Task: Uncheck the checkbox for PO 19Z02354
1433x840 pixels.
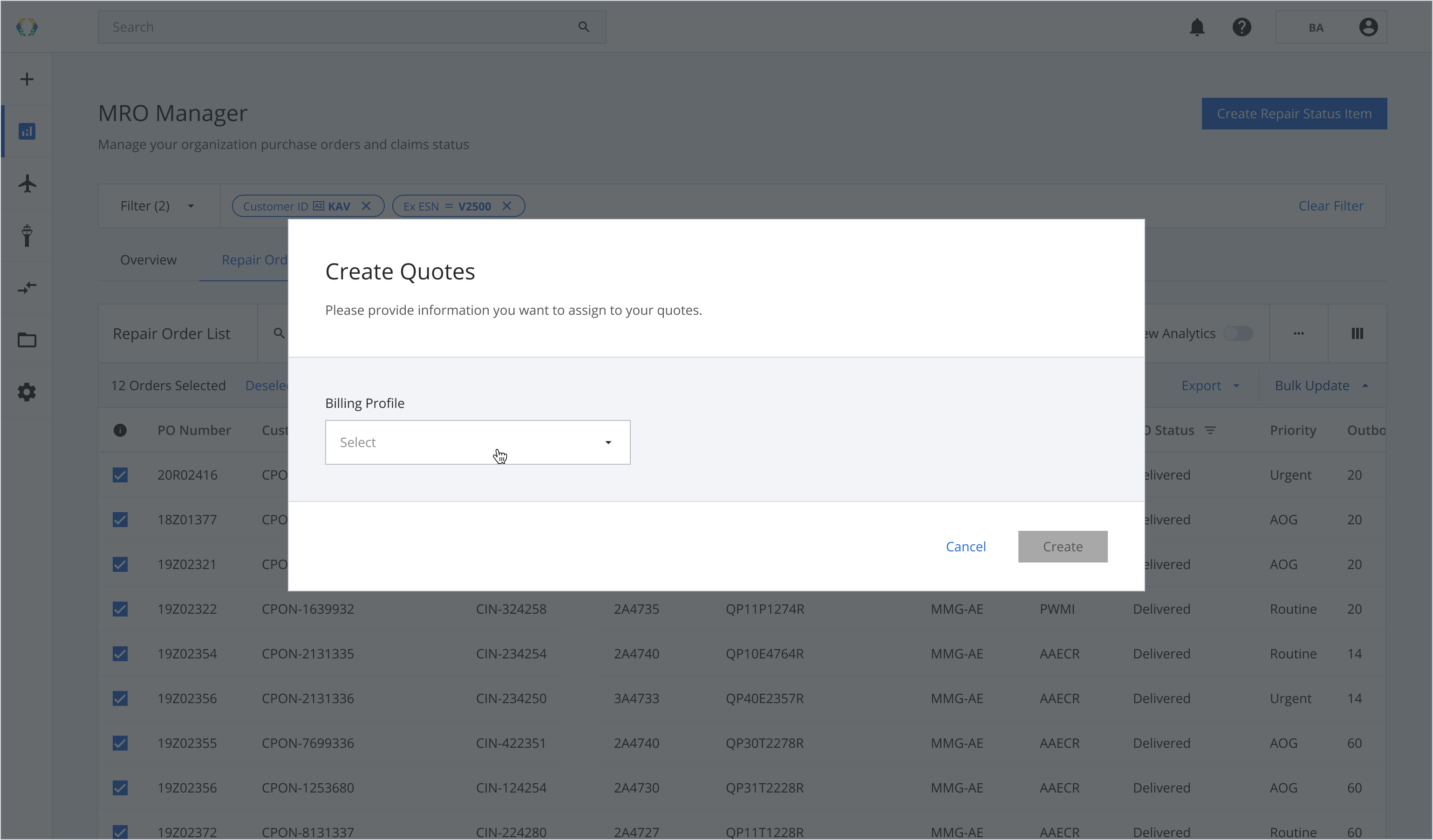Action: click(120, 654)
